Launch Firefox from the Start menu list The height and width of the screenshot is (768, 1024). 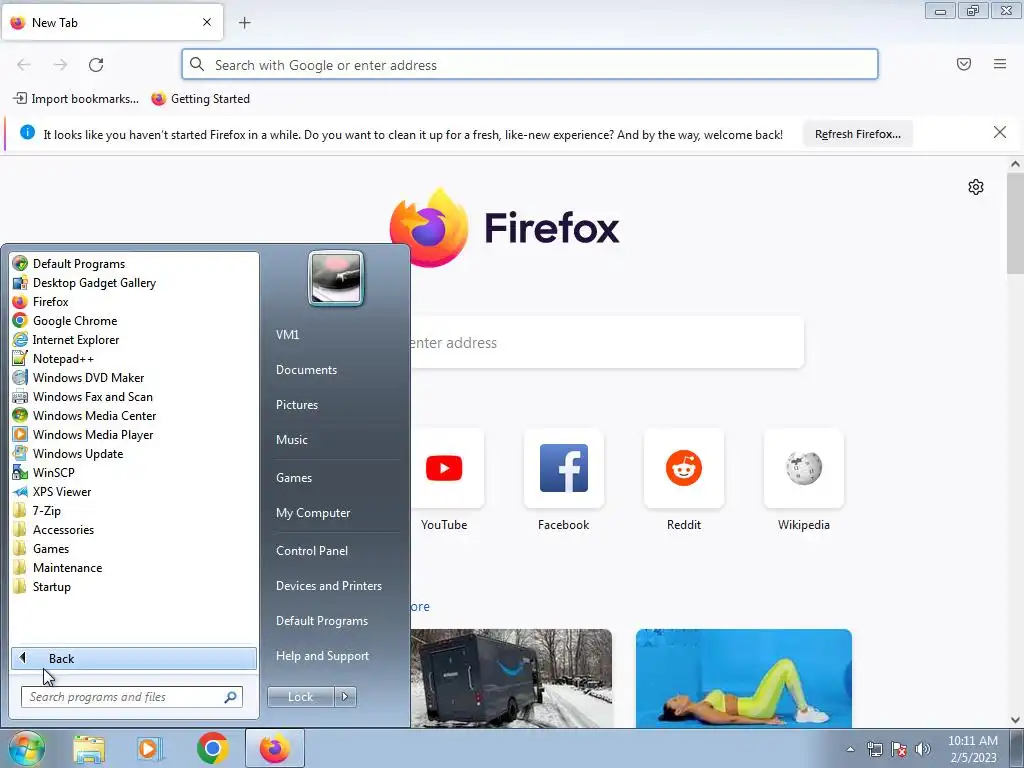pyautogui.click(x=134, y=302)
